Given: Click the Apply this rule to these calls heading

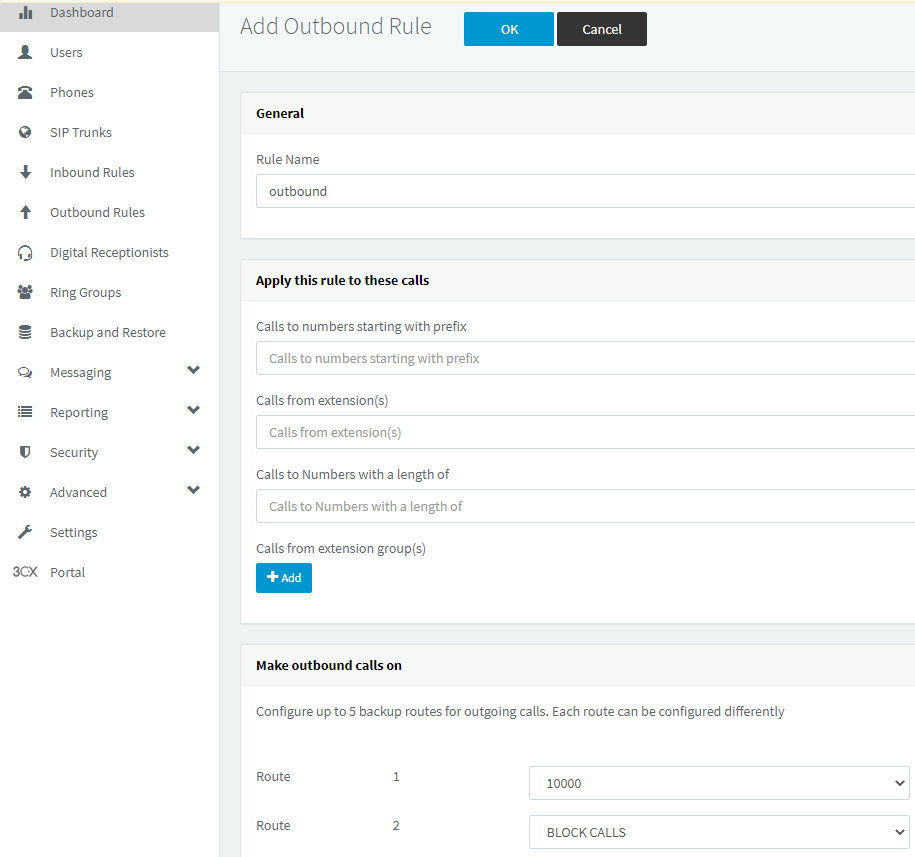Looking at the screenshot, I should (343, 281).
